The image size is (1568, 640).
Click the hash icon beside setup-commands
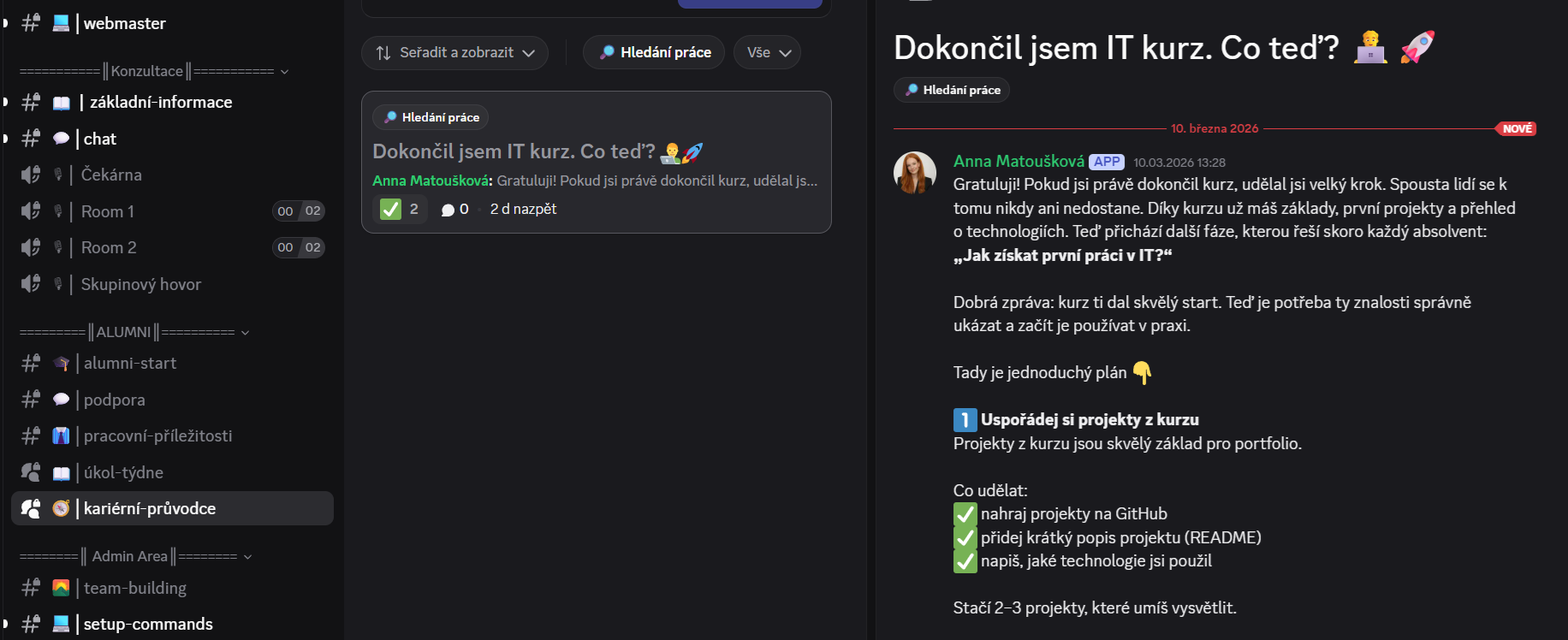point(31,624)
